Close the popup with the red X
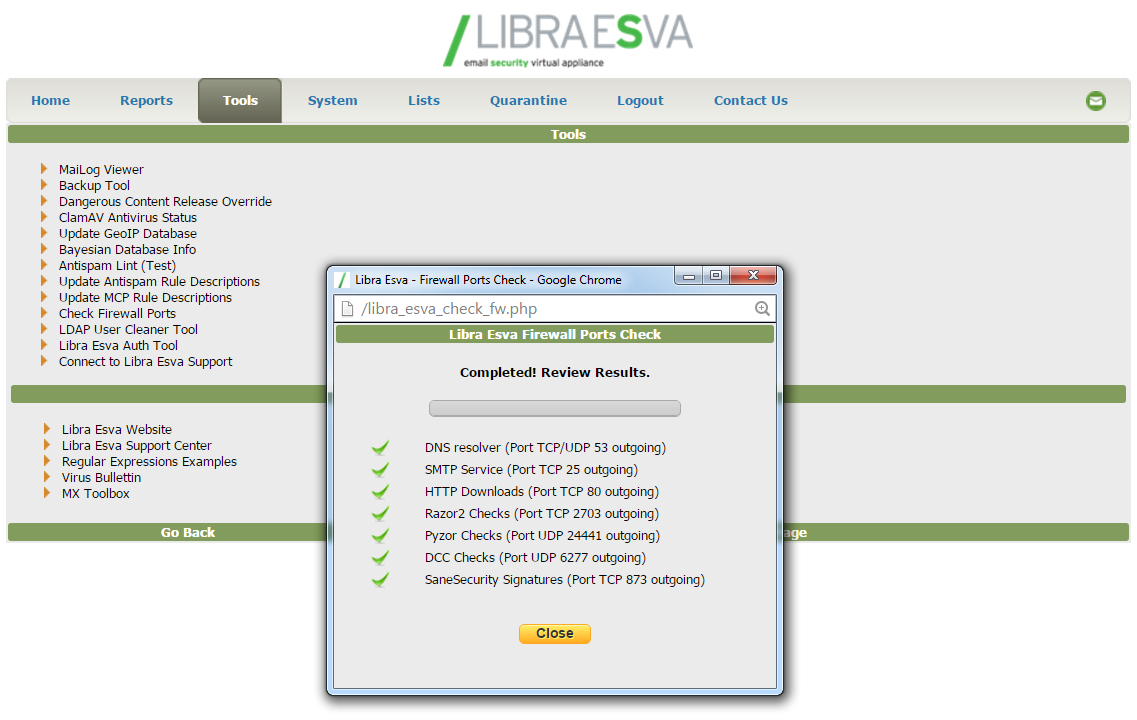The height and width of the screenshot is (720, 1137). 753,276
